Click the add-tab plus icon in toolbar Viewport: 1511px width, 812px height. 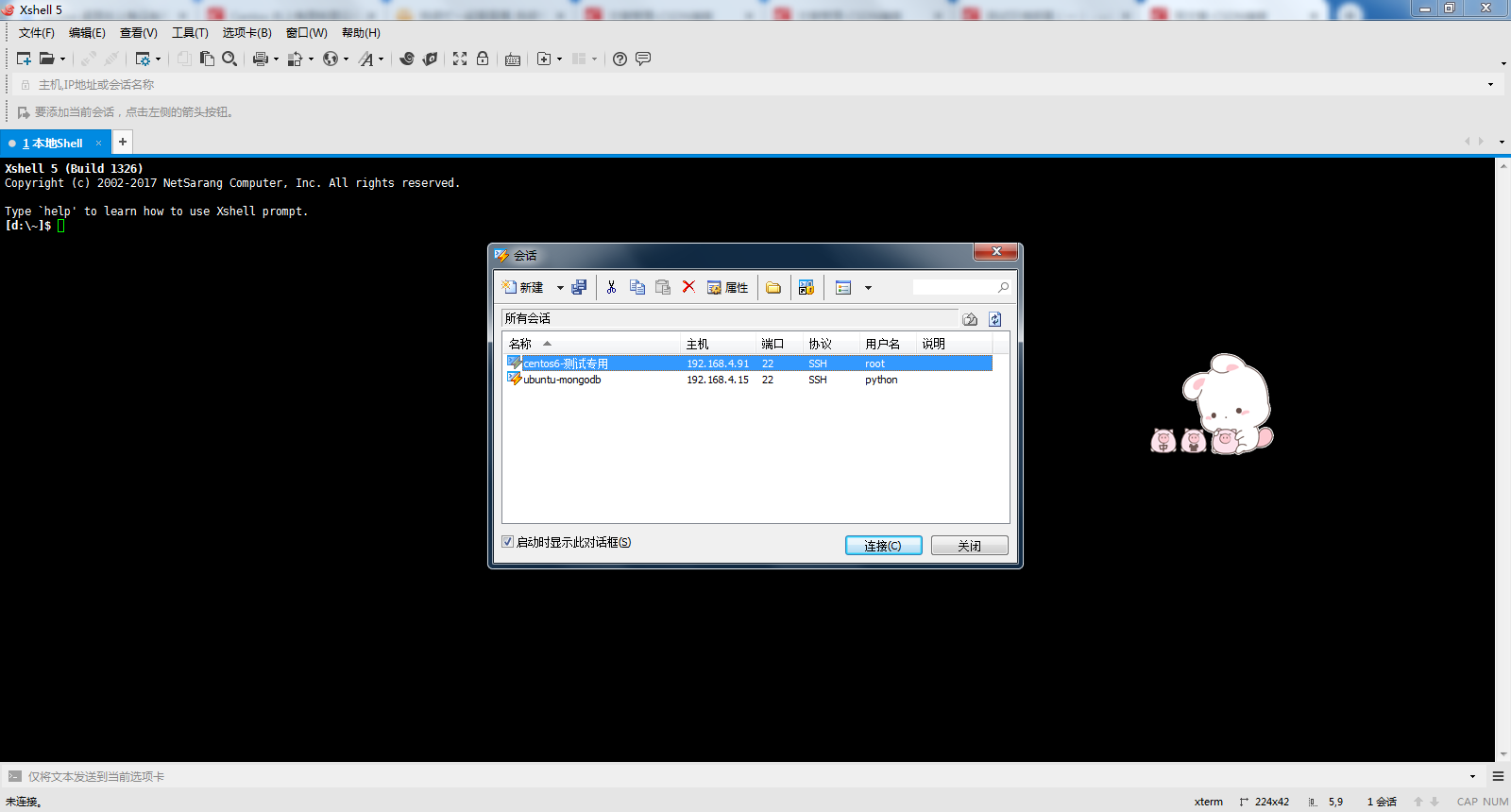click(x=544, y=59)
